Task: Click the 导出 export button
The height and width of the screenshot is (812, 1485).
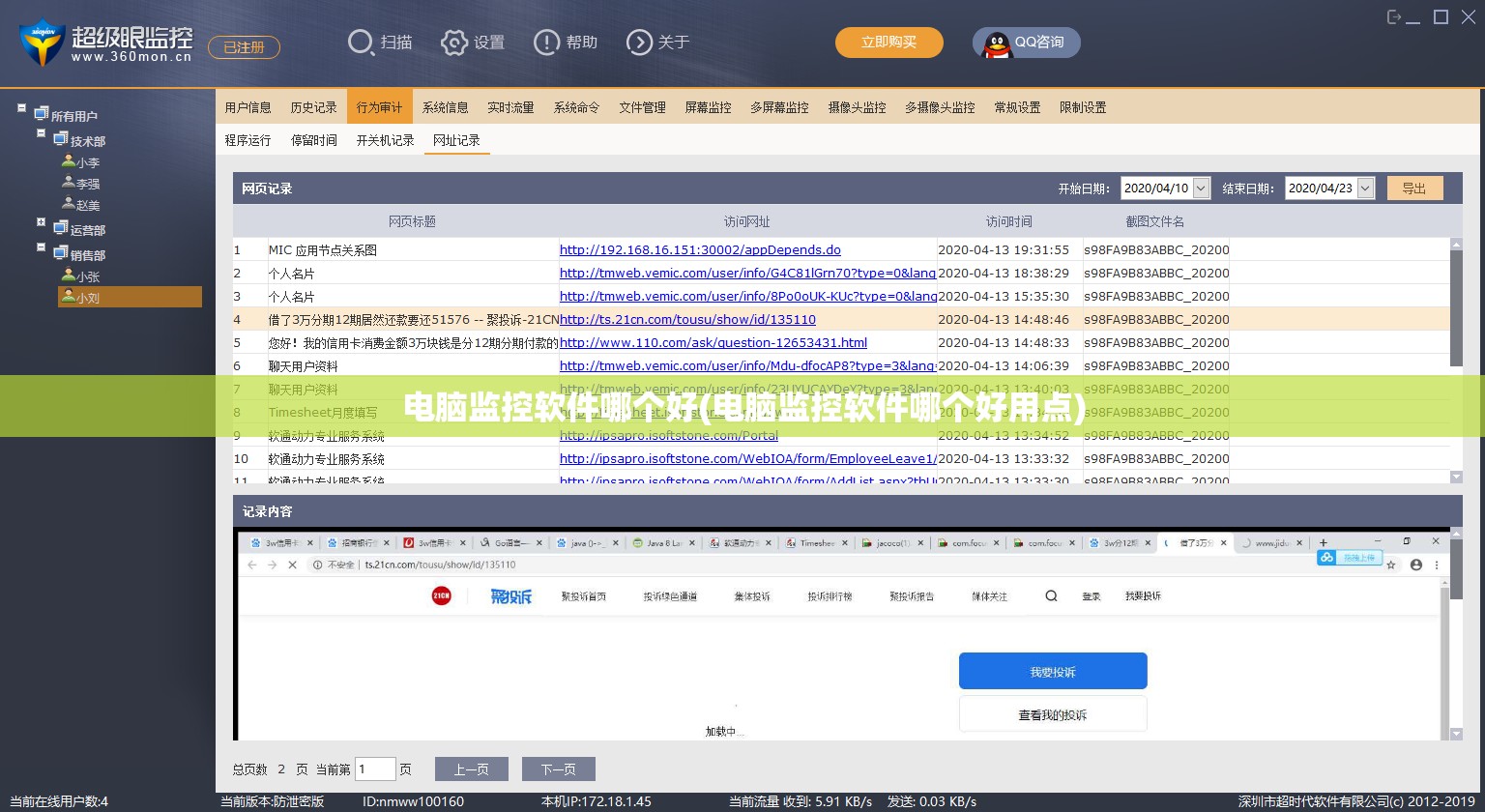Action: point(1415,188)
